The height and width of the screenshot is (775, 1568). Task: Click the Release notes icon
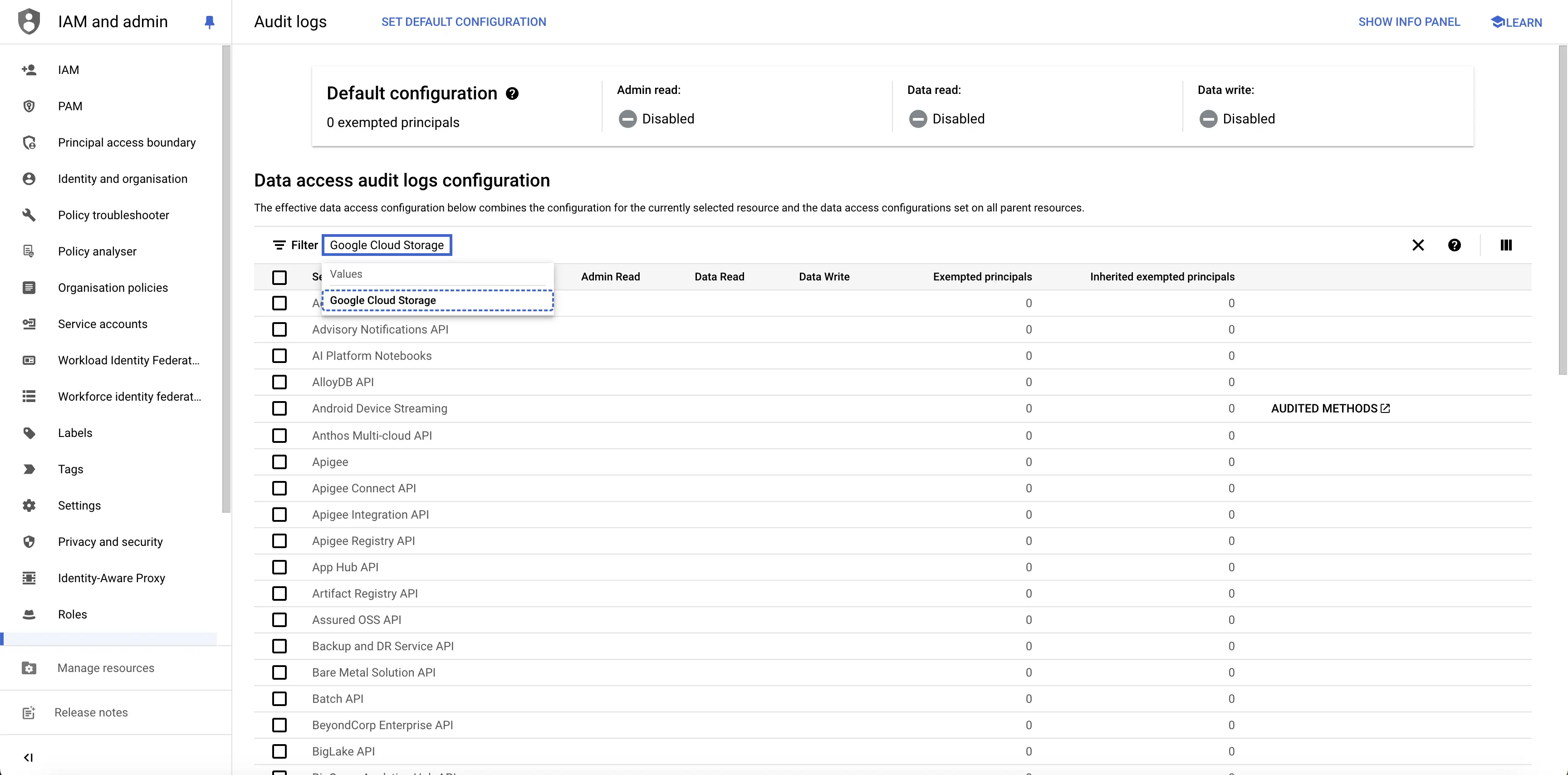point(29,712)
